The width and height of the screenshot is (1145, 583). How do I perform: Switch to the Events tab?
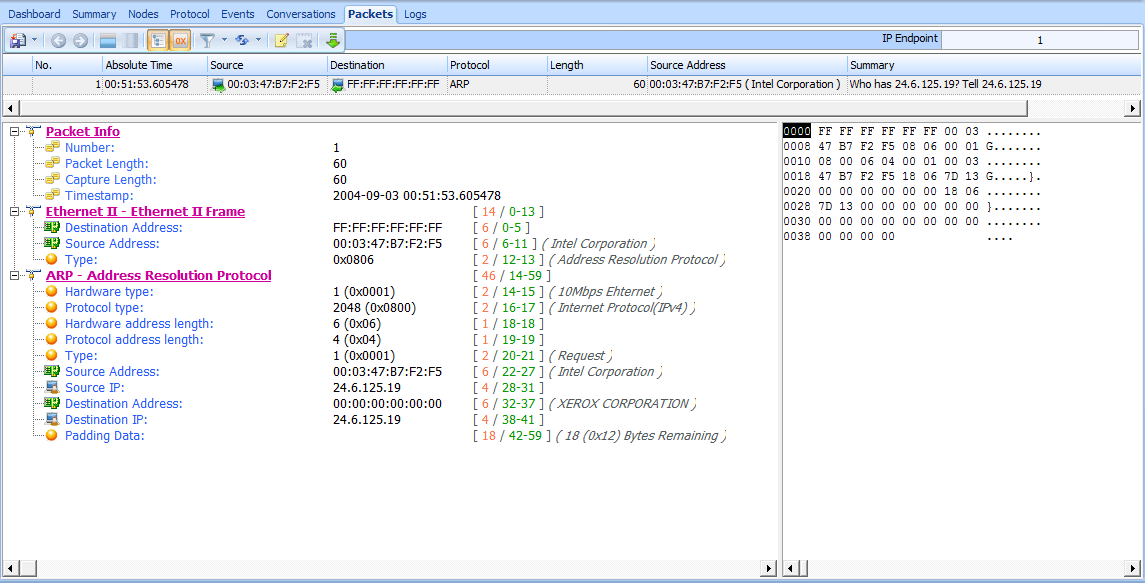click(238, 14)
